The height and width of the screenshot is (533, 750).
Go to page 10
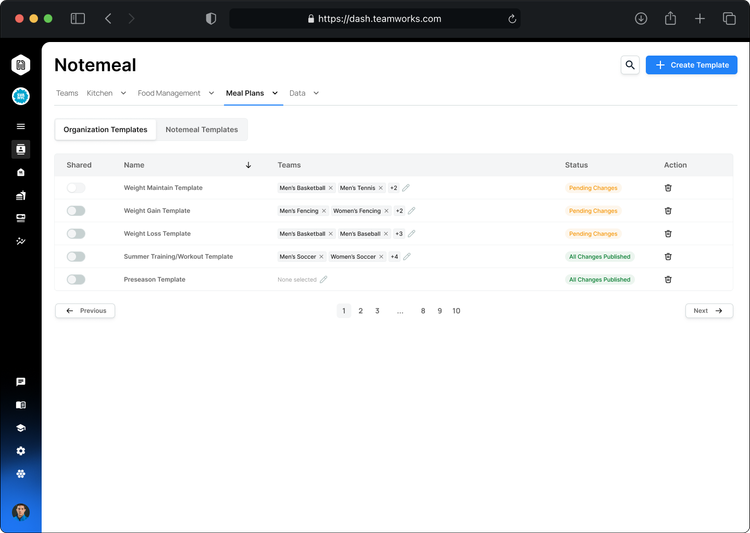456,311
